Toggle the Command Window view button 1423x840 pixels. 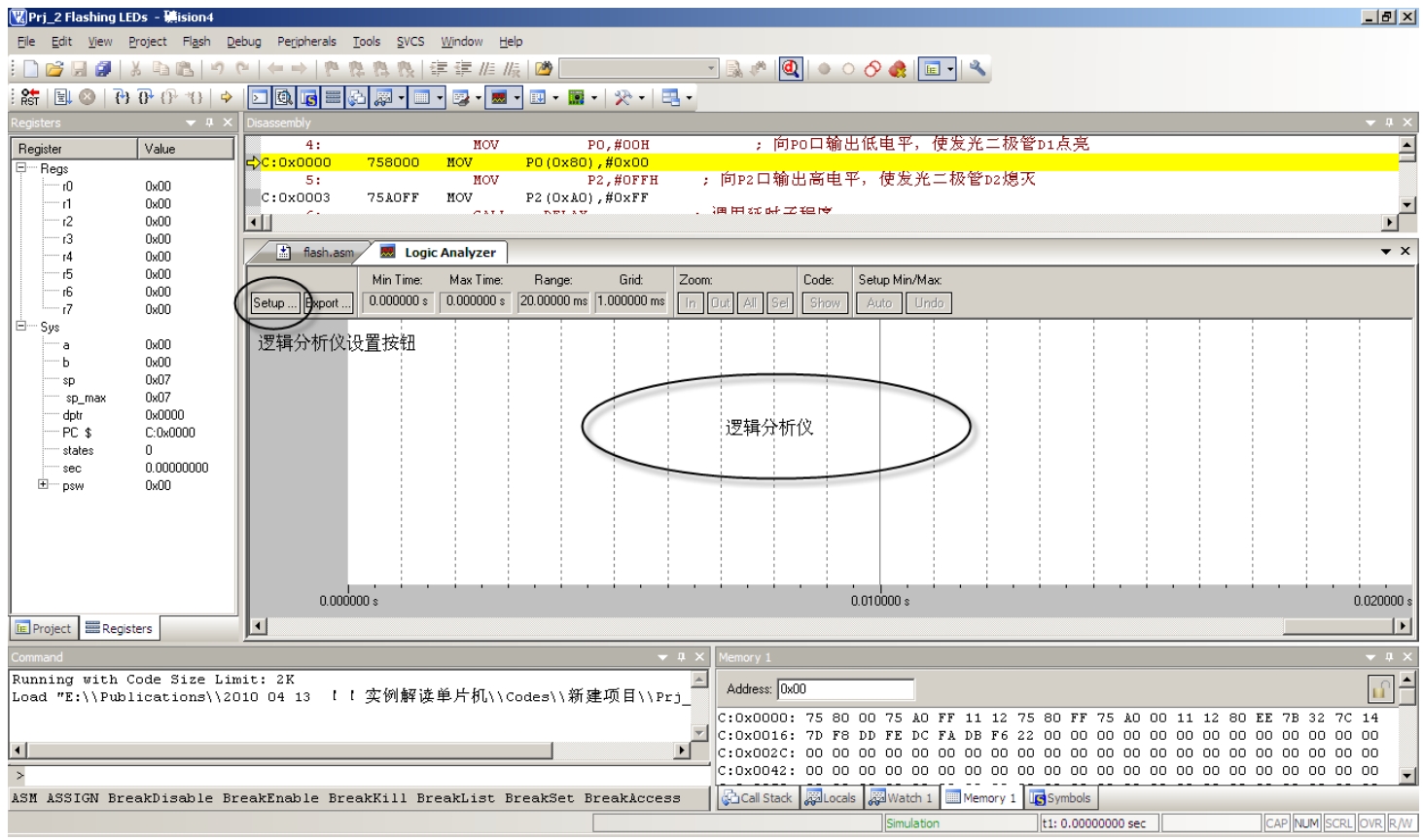pyautogui.click(x=260, y=97)
